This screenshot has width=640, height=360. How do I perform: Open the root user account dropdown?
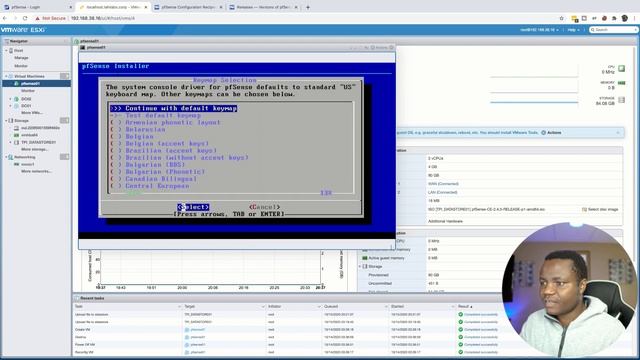pyautogui.click(x=539, y=30)
